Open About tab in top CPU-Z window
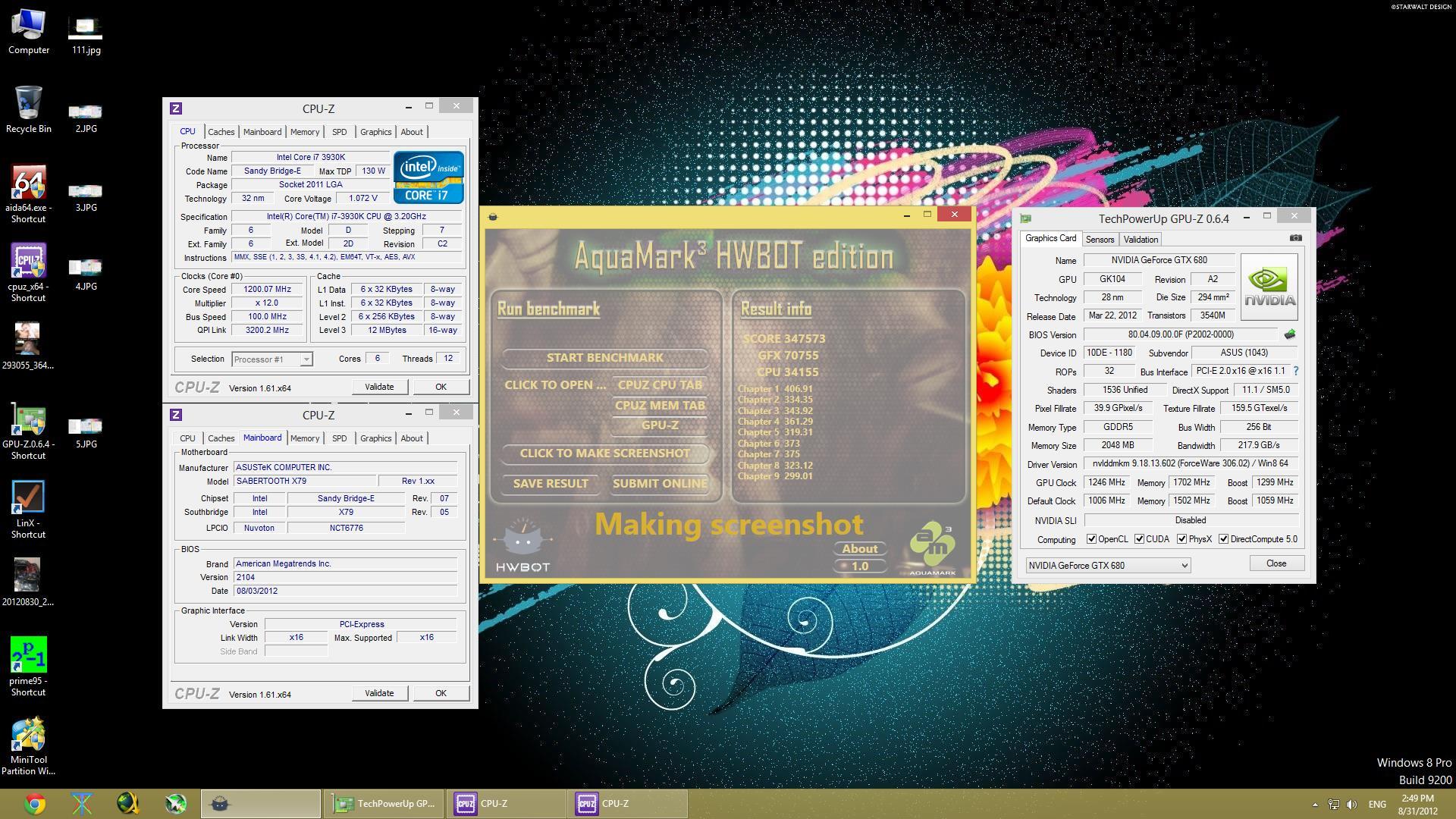 [412, 132]
